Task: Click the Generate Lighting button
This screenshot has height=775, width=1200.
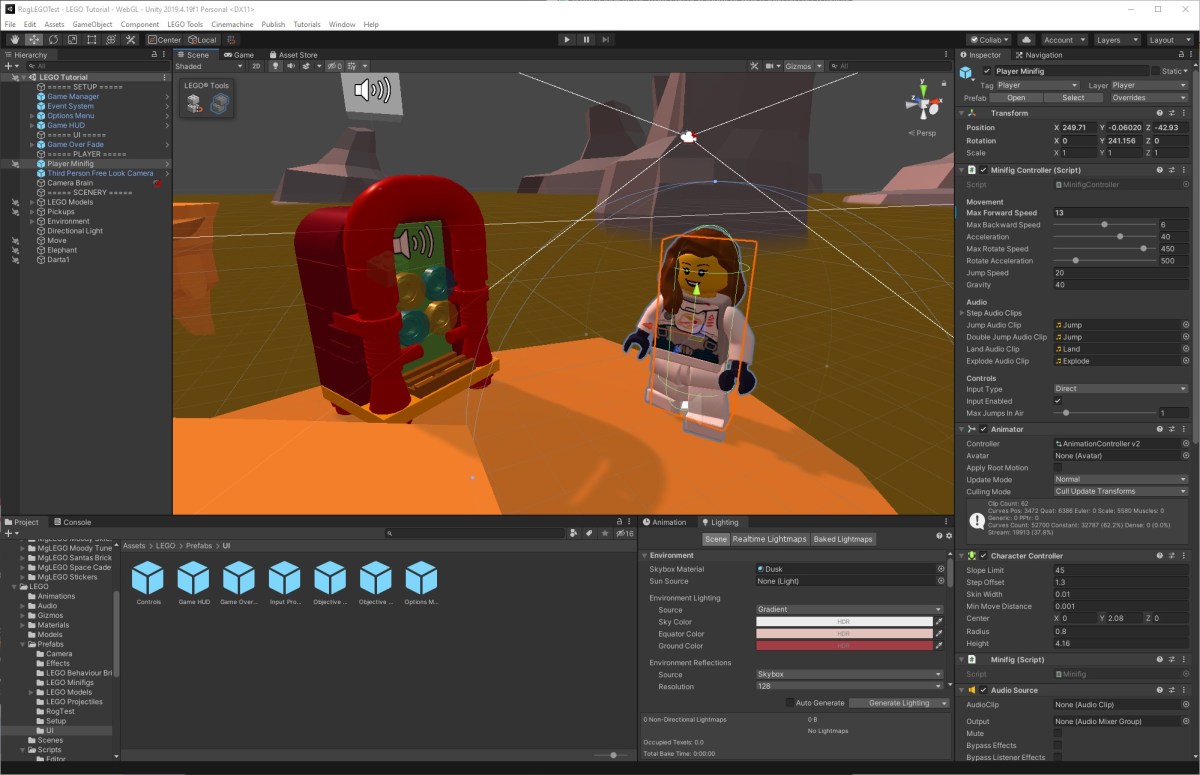Action: point(898,703)
